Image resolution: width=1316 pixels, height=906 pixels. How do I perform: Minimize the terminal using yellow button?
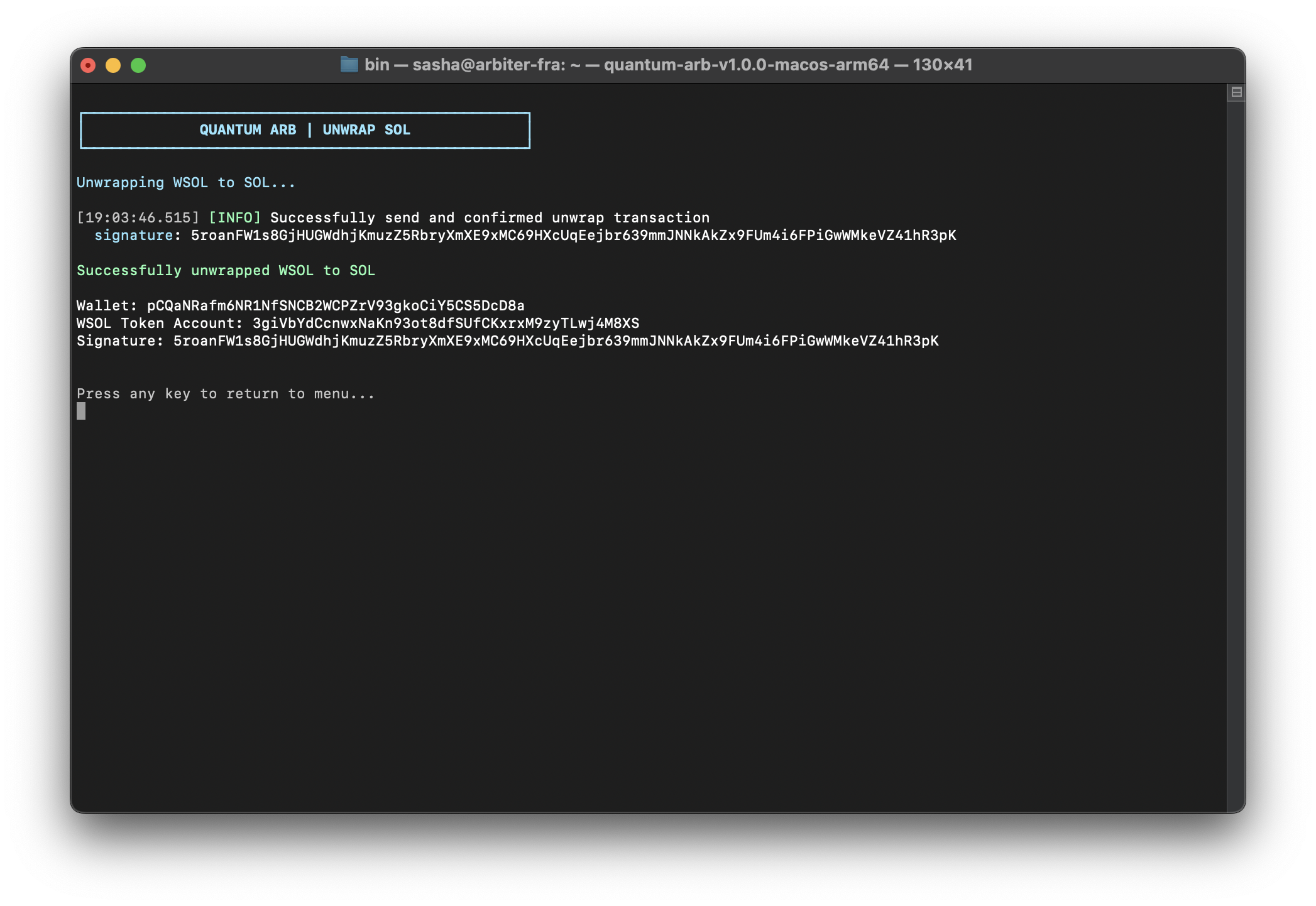113,65
